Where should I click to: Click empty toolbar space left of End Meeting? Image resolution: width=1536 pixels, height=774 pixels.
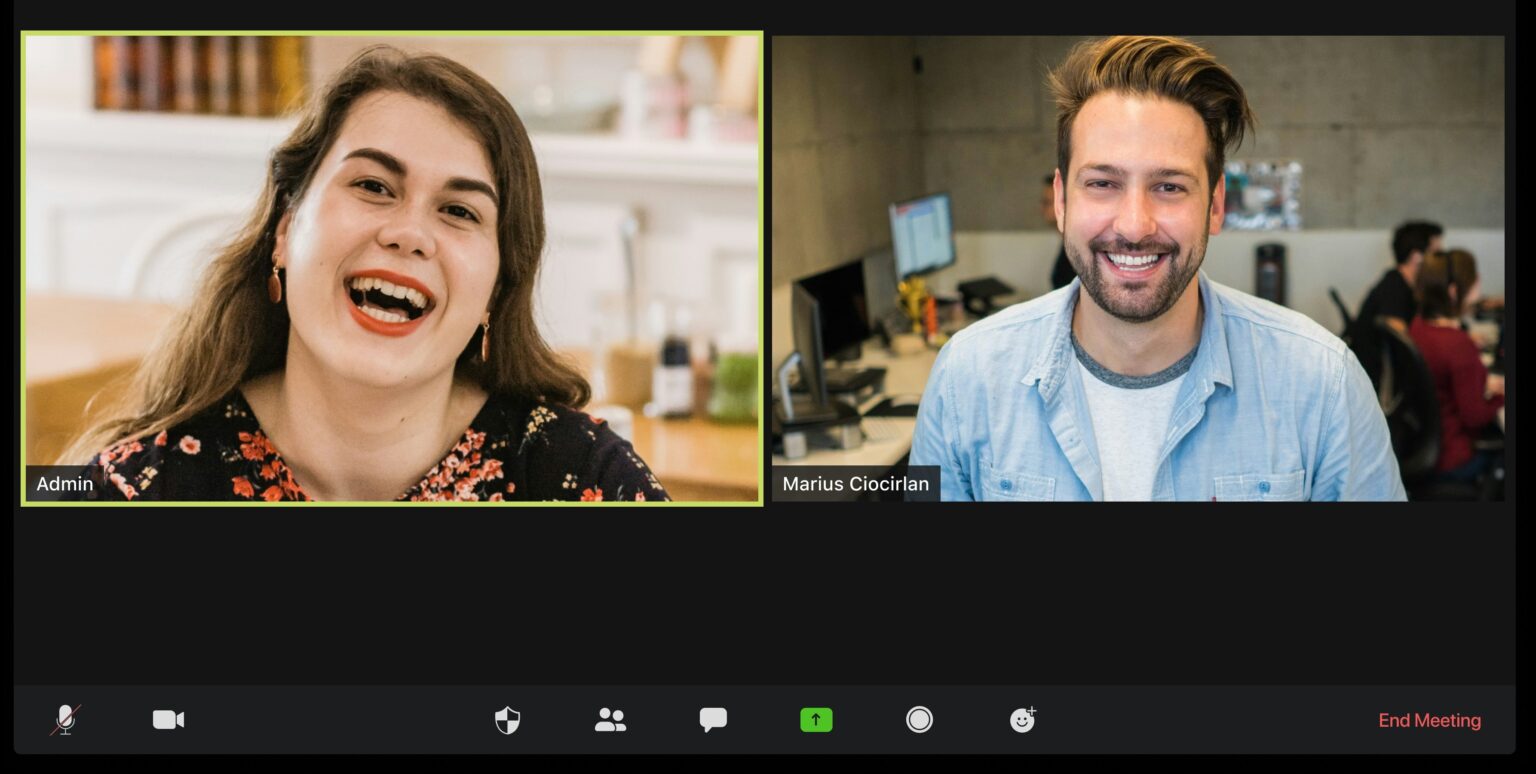point(1200,720)
